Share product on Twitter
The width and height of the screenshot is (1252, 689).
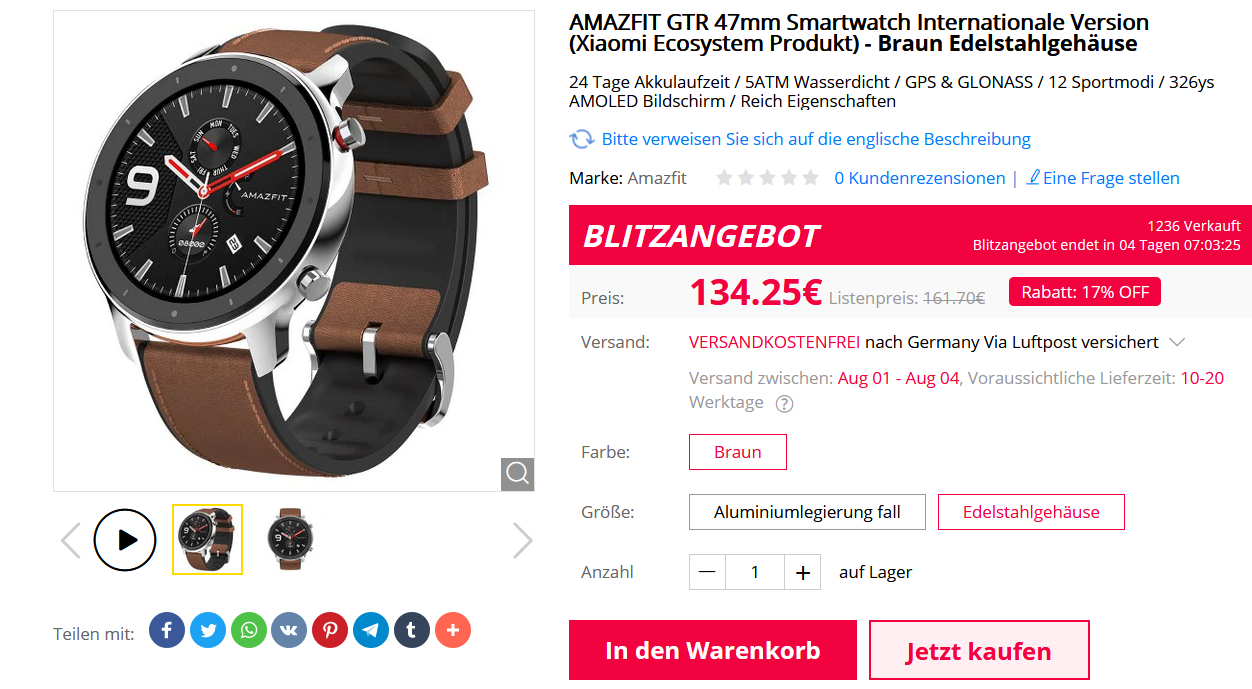208,630
